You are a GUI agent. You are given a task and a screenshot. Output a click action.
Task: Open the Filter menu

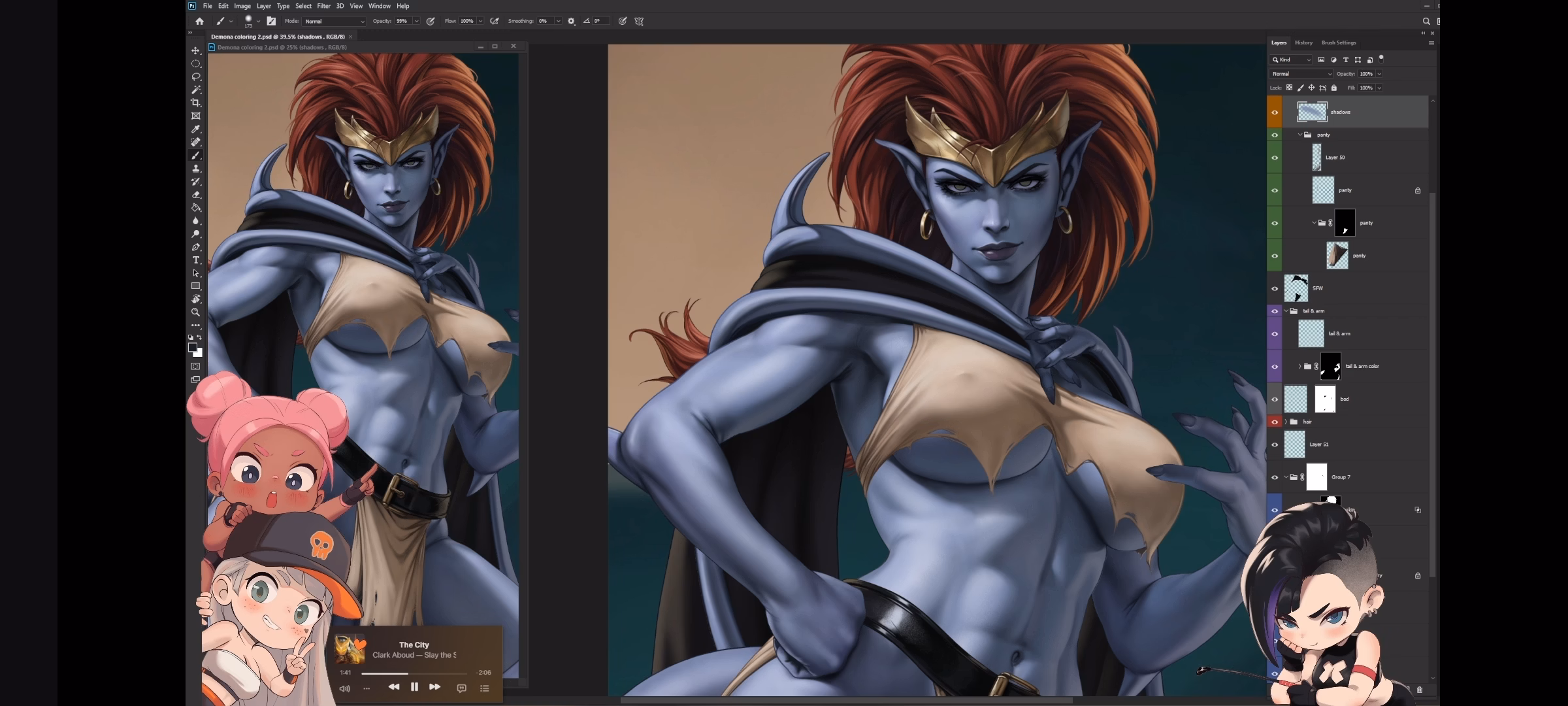(x=323, y=6)
